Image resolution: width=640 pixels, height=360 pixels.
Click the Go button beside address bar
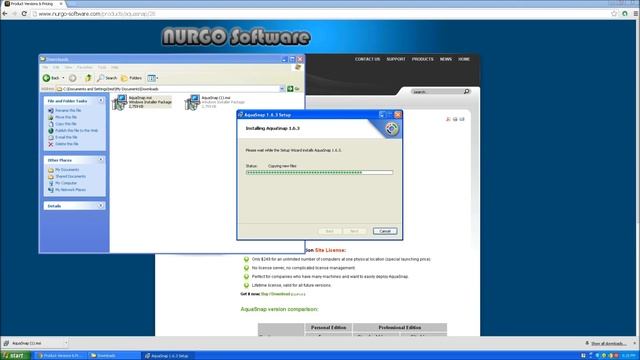pyautogui.click(x=293, y=89)
